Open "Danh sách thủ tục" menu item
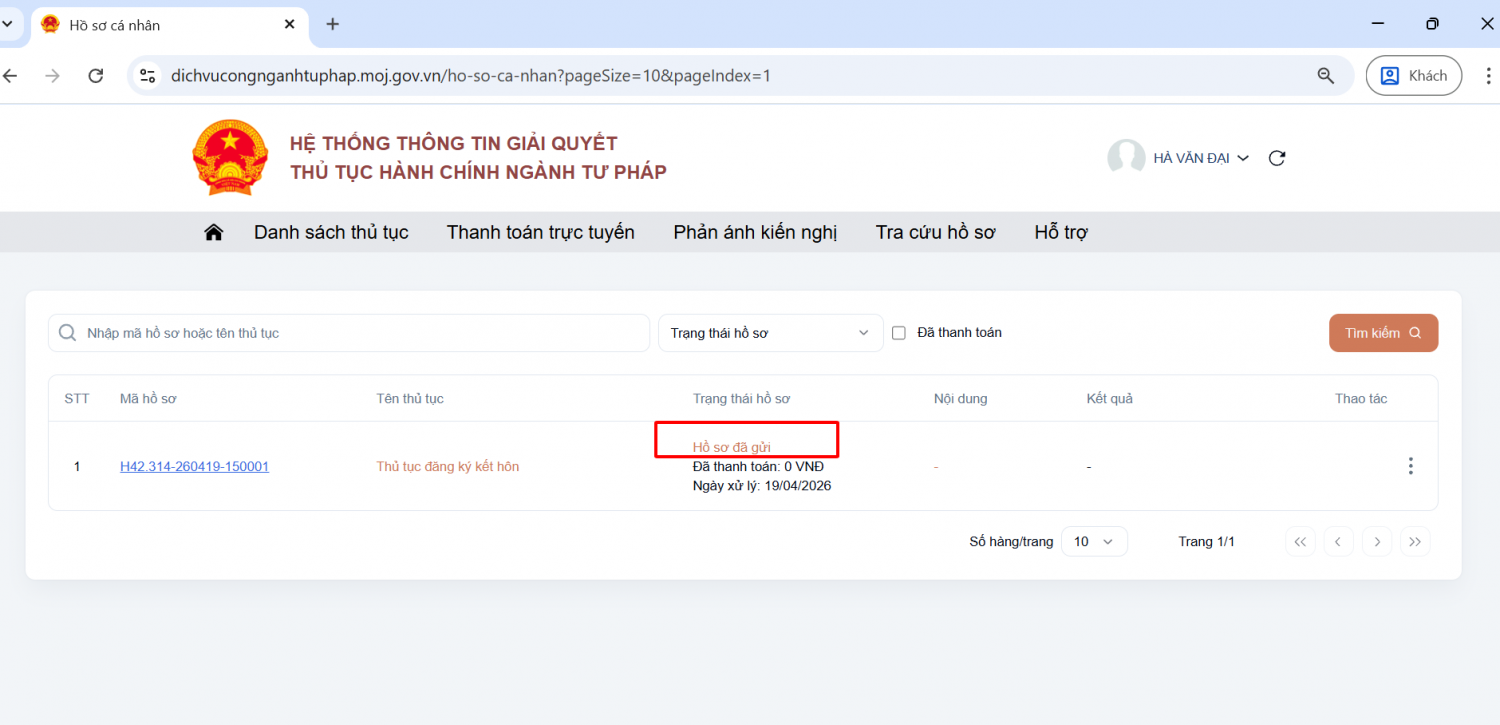 pos(331,232)
